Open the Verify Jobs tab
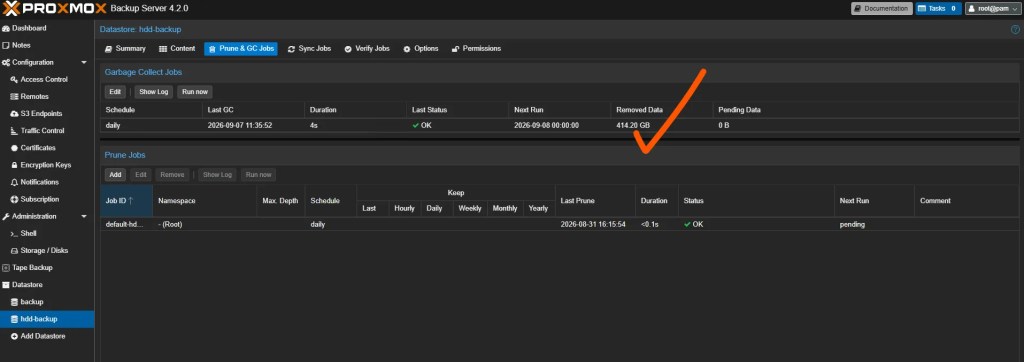Viewport: 1024px width, 362px height. click(367, 49)
